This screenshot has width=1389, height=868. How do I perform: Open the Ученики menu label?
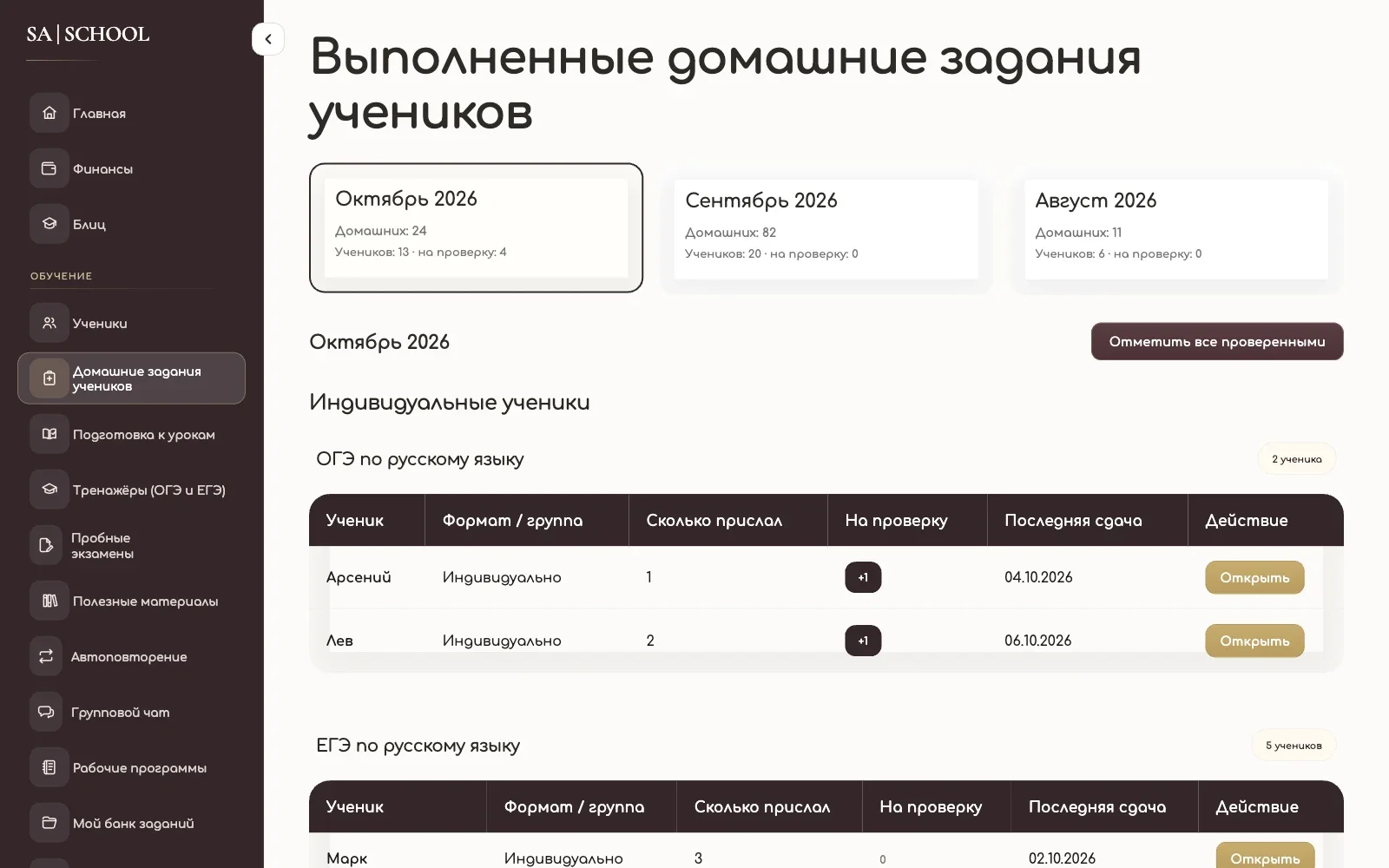point(100,324)
